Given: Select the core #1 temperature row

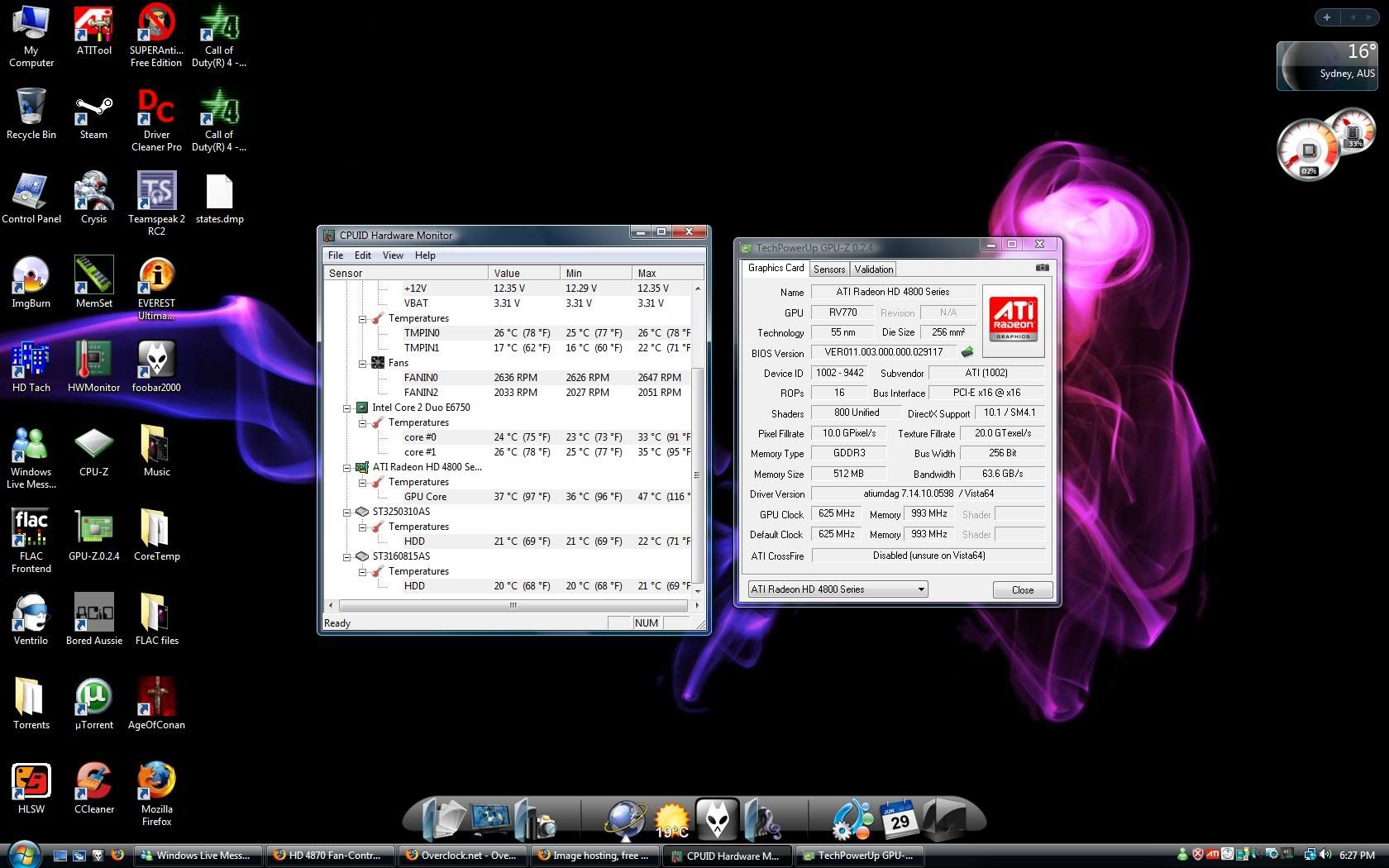Looking at the screenshot, I should [508, 452].
